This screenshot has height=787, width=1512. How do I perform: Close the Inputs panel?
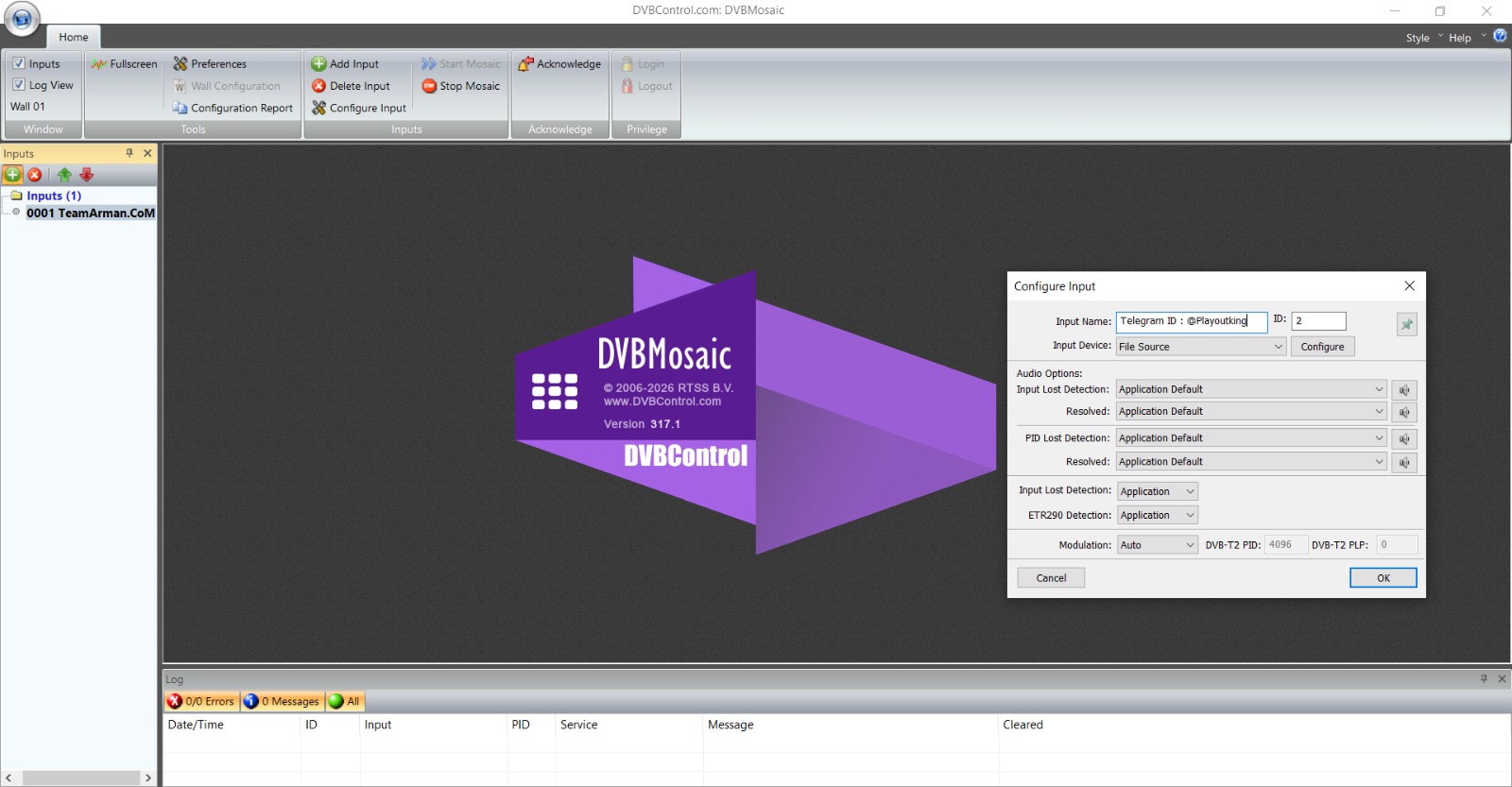click(147, 153)
